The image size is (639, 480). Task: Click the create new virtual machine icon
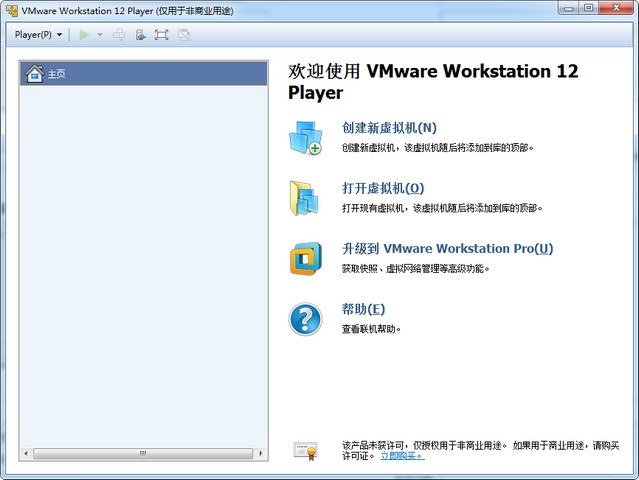click(306, 138)
